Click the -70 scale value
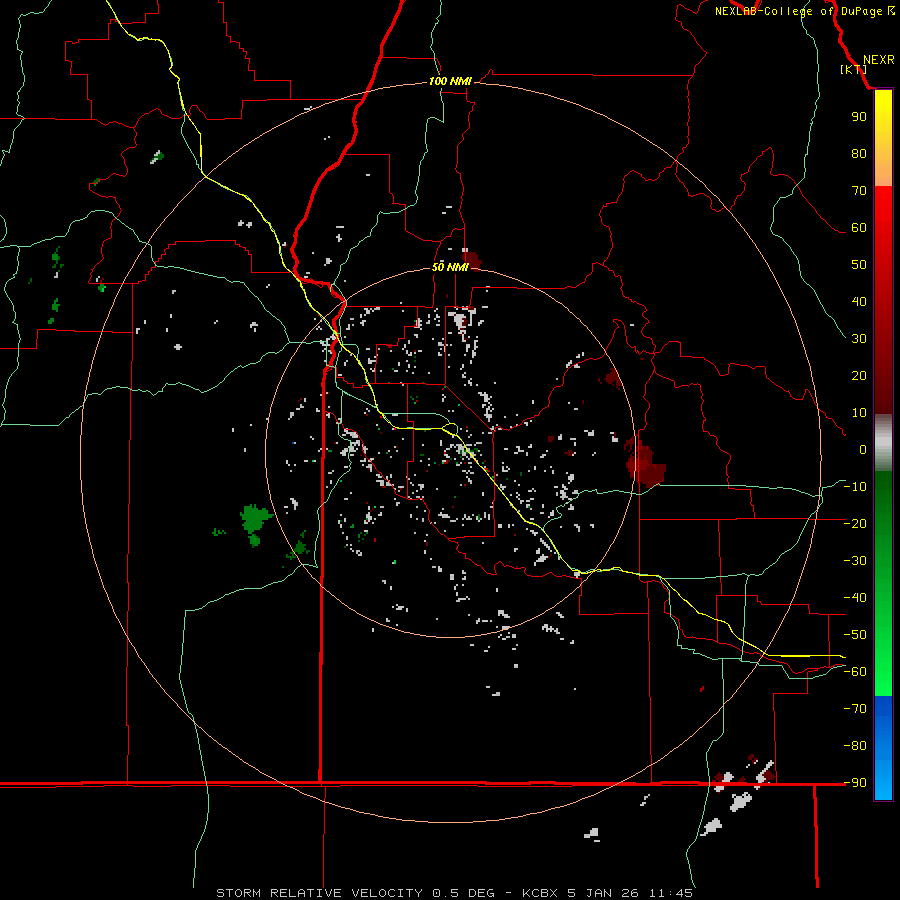 pyautogui.click(x=855, y=709)
